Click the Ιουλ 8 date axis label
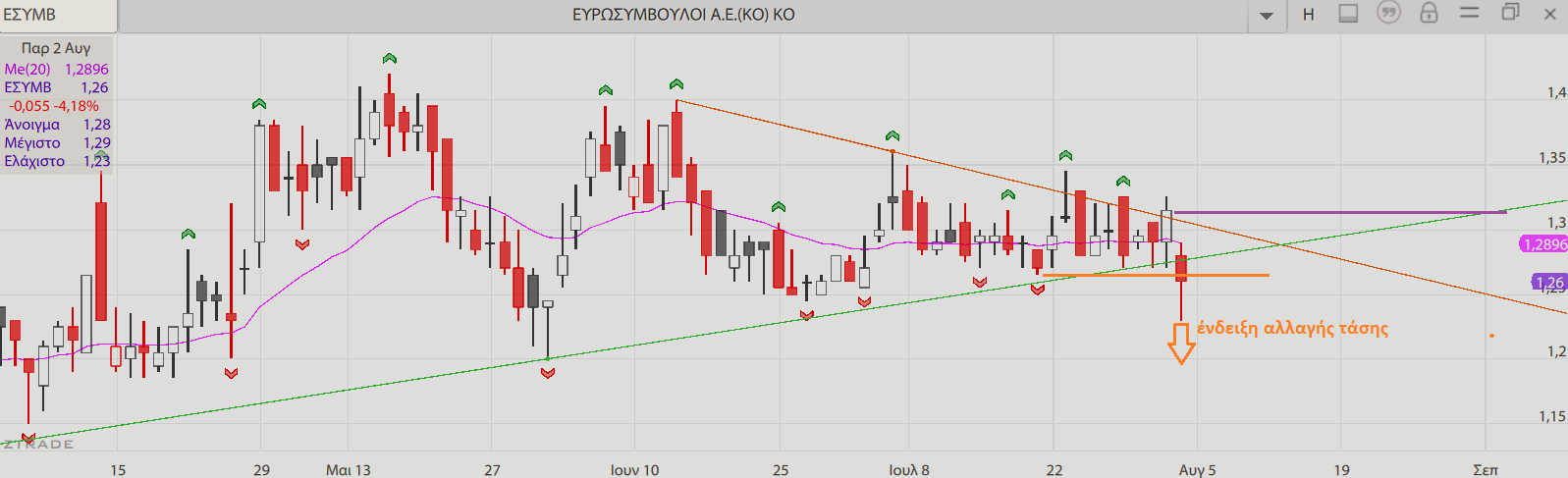The image size is (1568, 478). click(908, 470)
